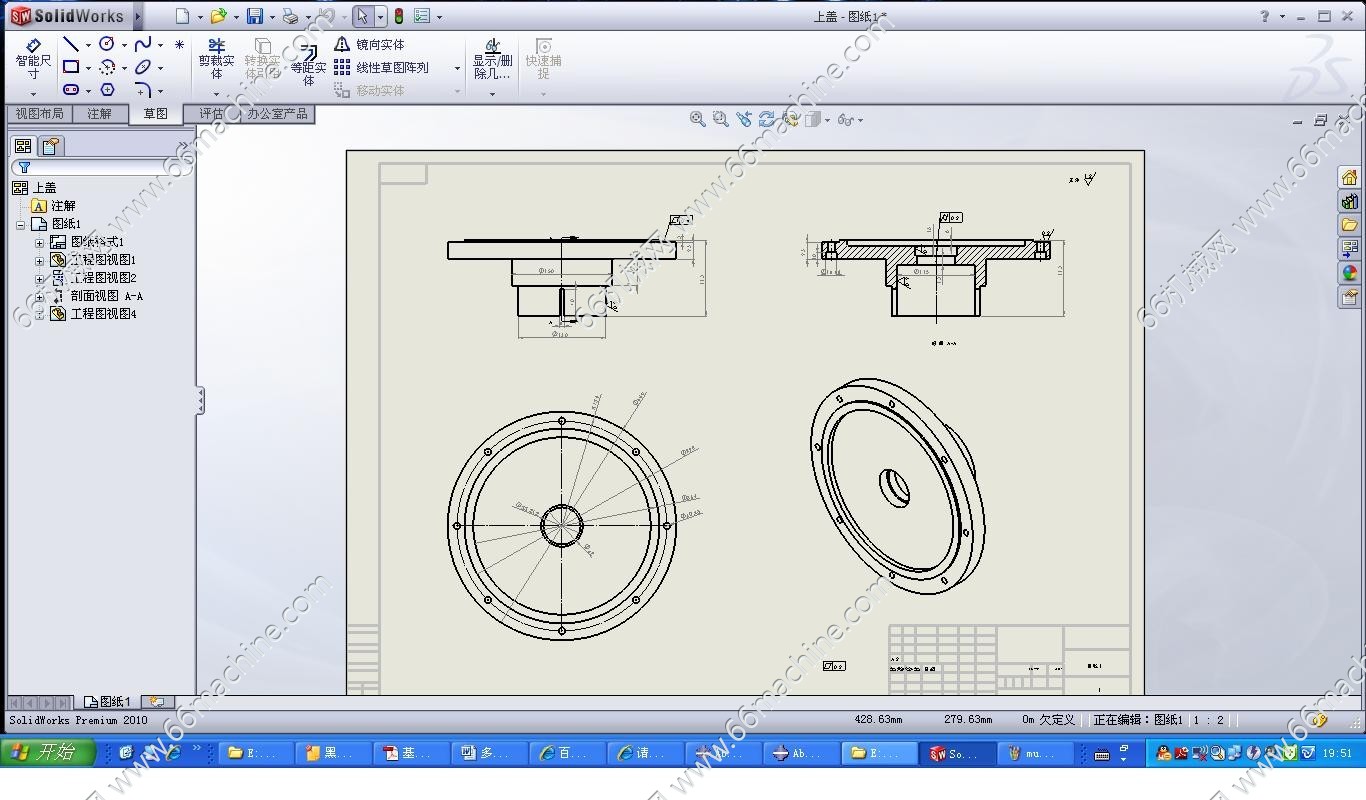The height and width of the screenshot is (800, 1366).
Task: Open SolidWorks Resources home pane
Action: 1349,178
